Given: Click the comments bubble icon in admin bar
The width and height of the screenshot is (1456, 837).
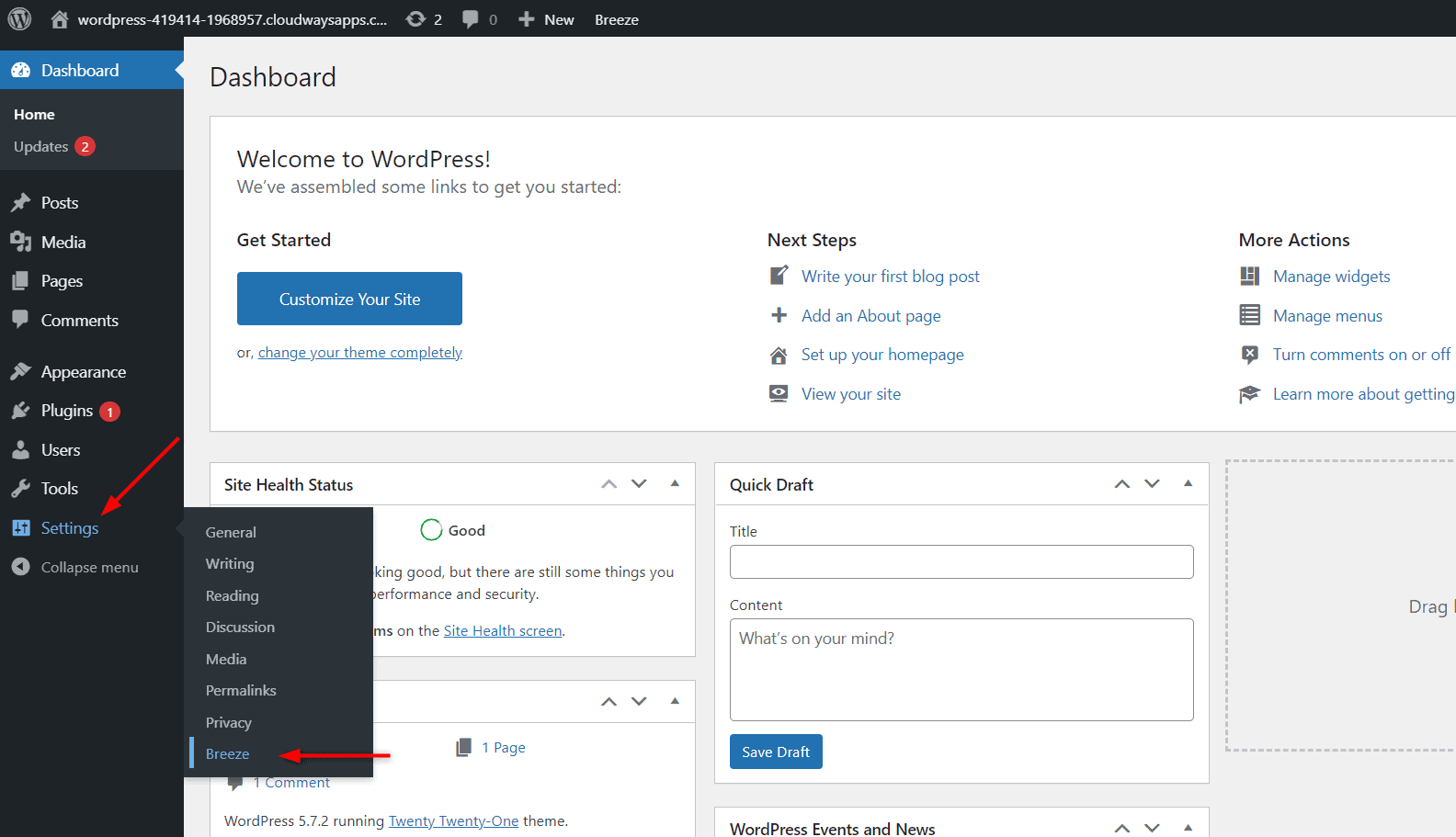Looking at the screenshot, I should 471,19.
